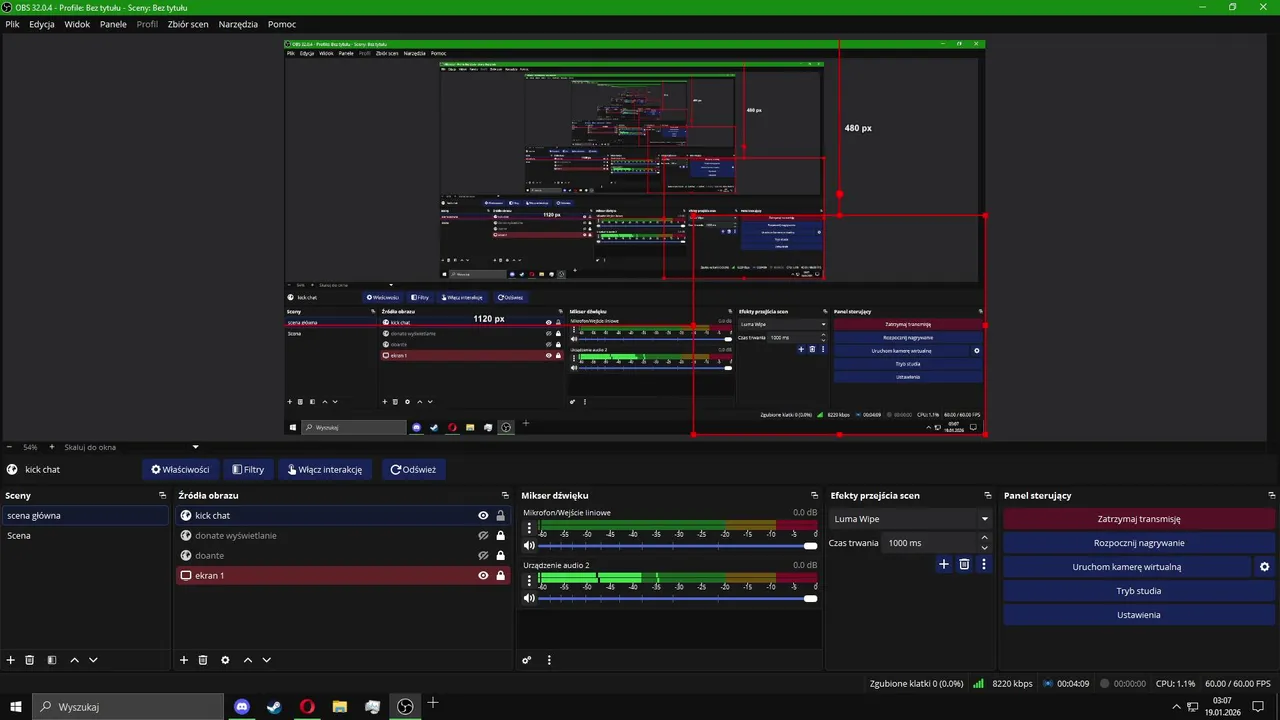
Task: Remove selected source with Źródła obrazu trash icon
Action: 203,660
